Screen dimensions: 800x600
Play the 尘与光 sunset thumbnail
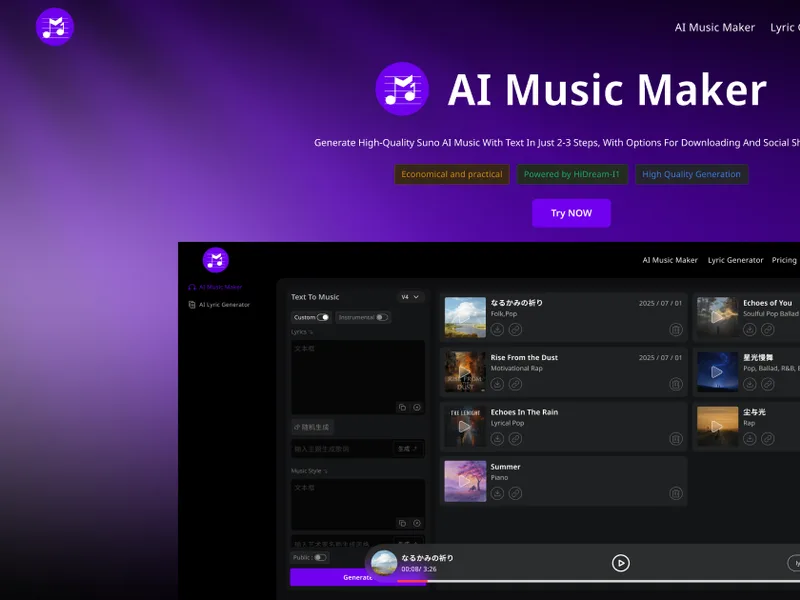point(717,427)
